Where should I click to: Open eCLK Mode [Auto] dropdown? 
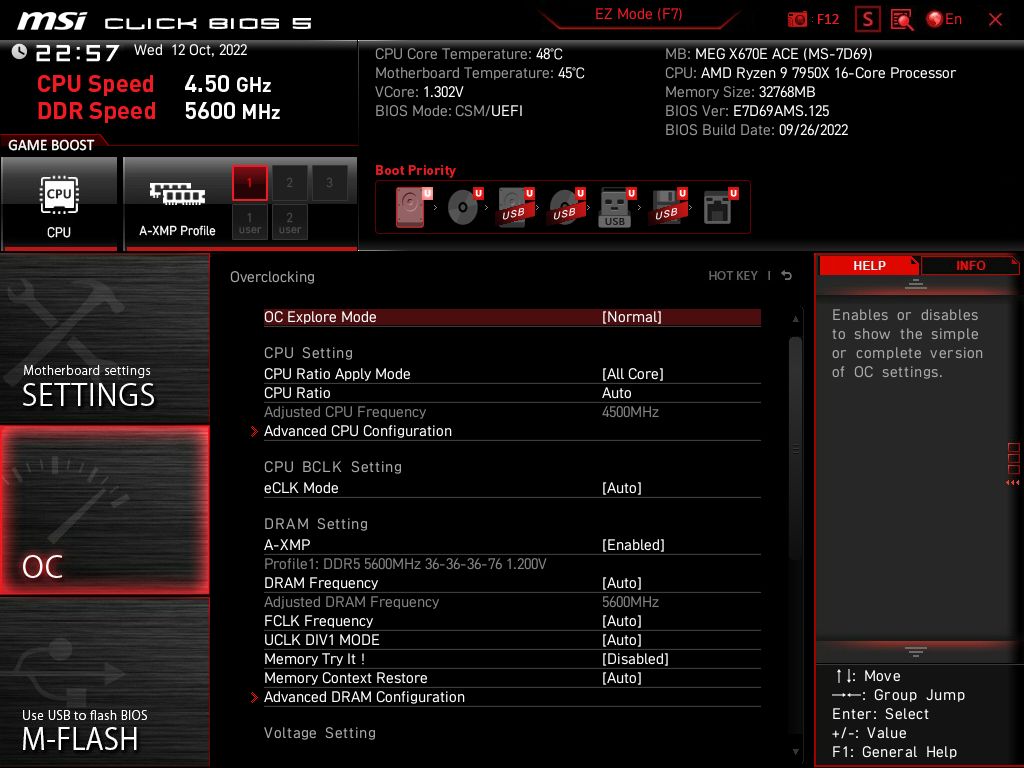point(512,488)
